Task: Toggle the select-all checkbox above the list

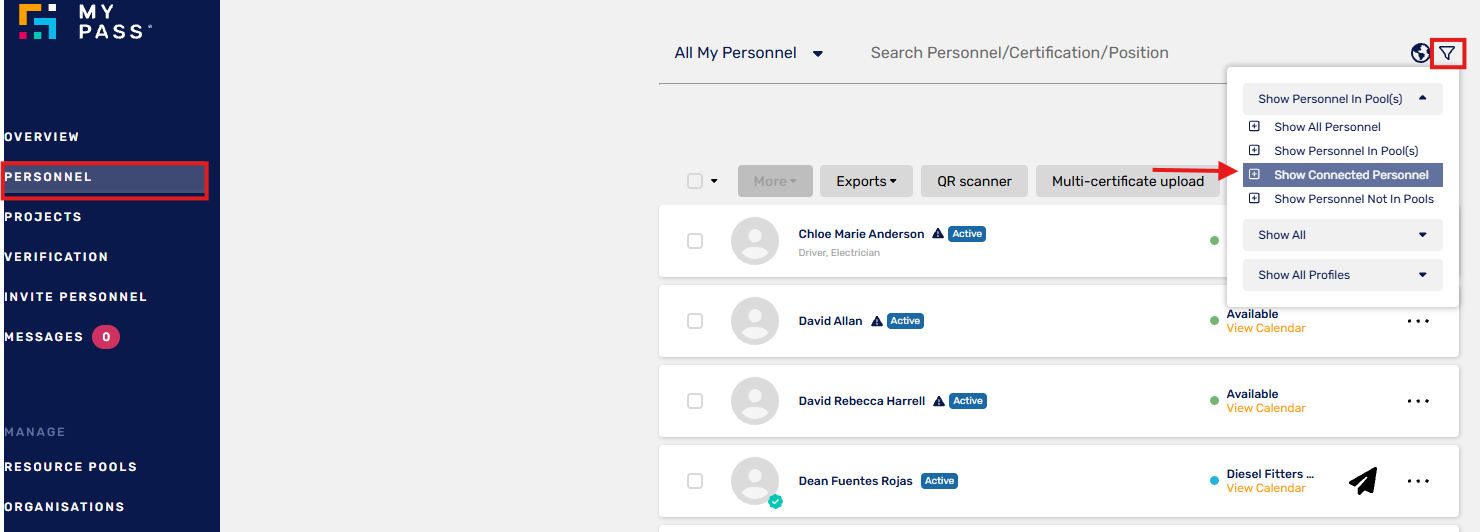Action: [x=695, y=181]
